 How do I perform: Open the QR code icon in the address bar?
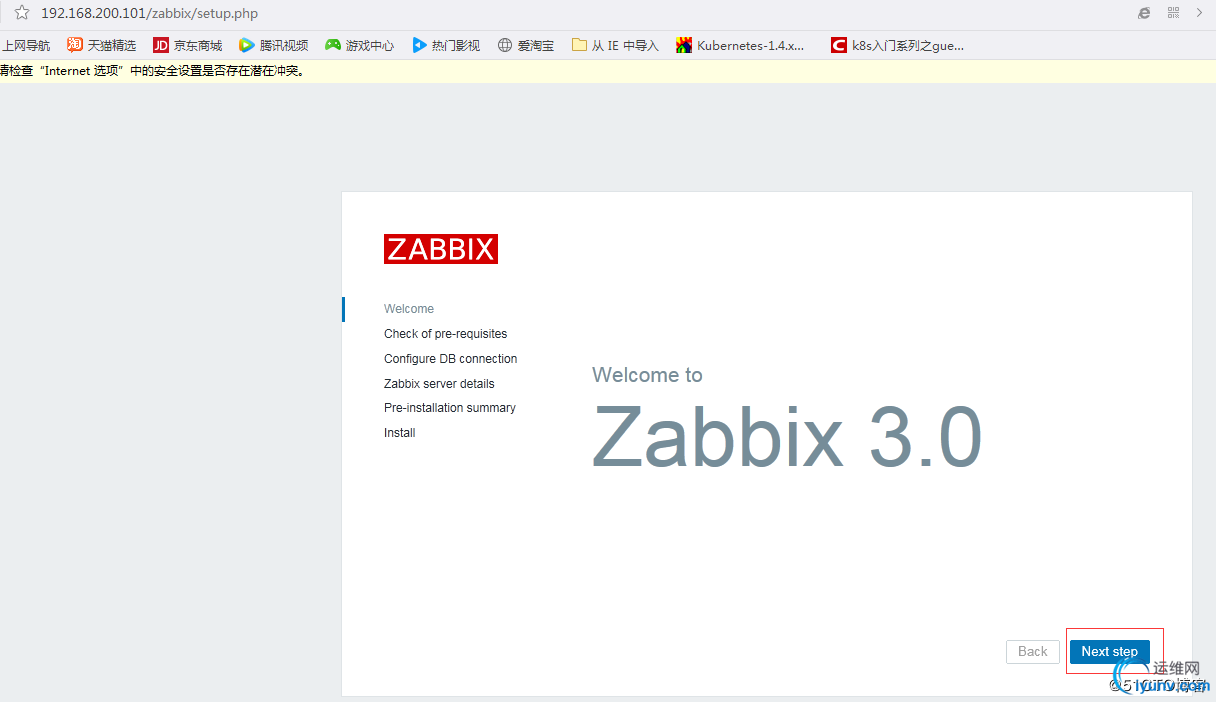(1174, 13)
